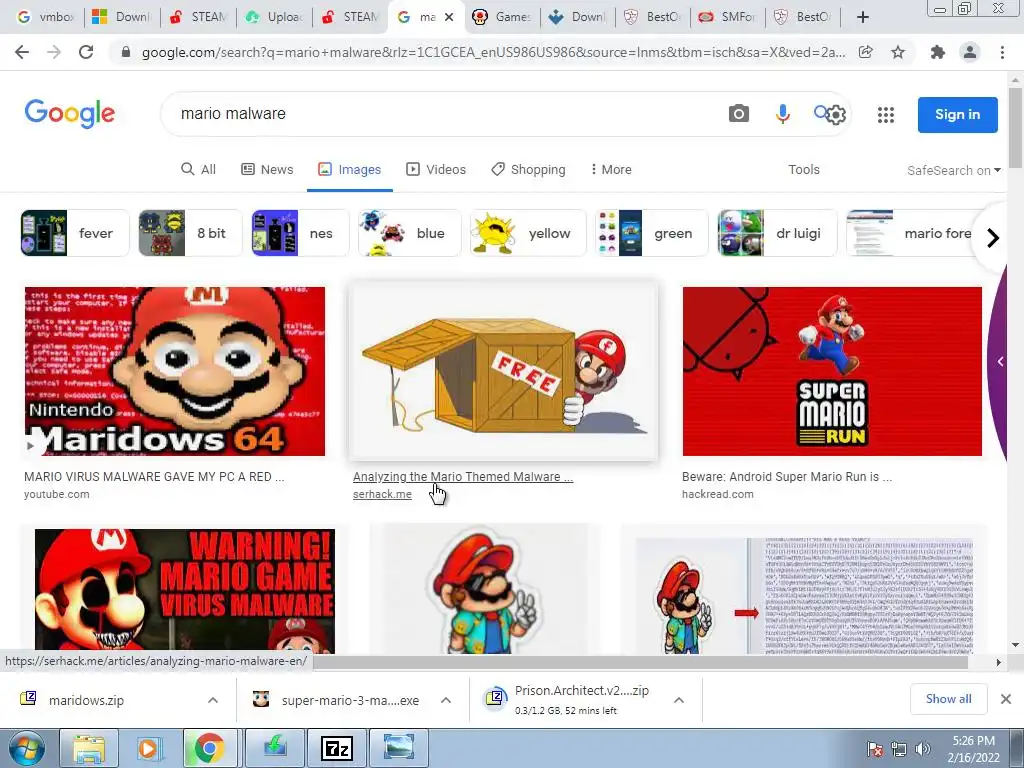Start voice search with the microphone icon
Image resolution: width=1024 pixels, height=768 pixels.
(x=782, y=114)
